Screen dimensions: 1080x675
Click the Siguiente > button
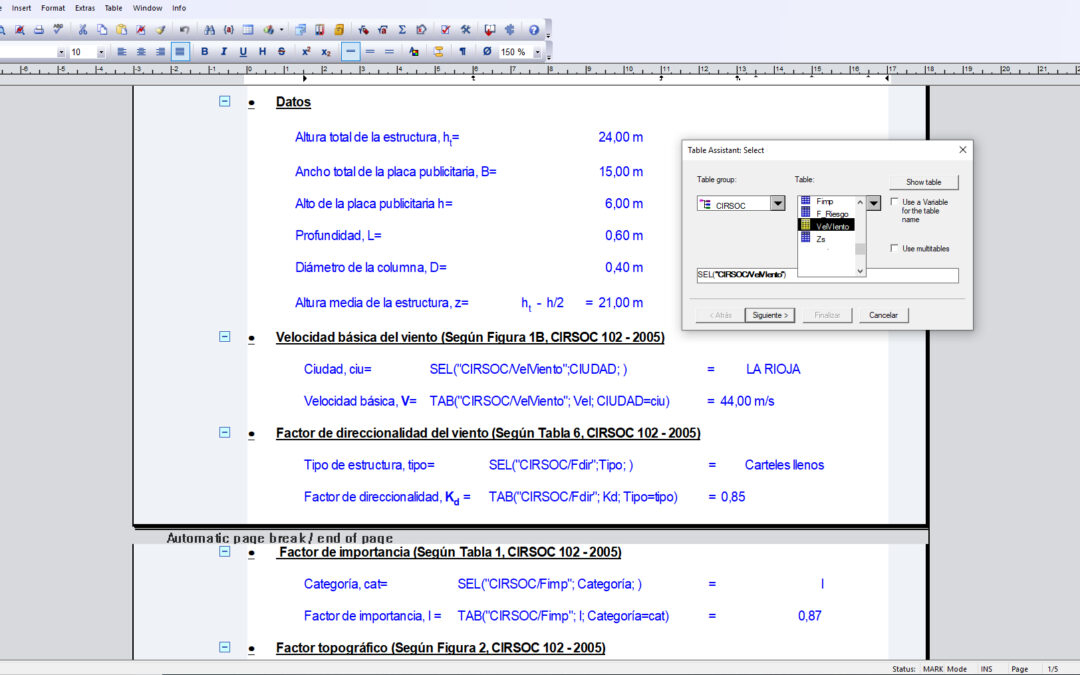tap(770, 315)
